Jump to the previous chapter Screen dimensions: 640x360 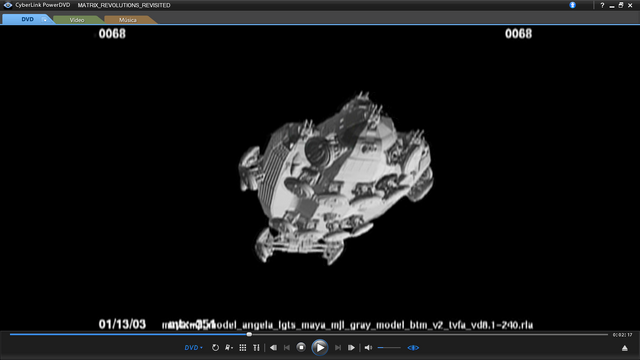pyautogui.click(x=287, y=348)
